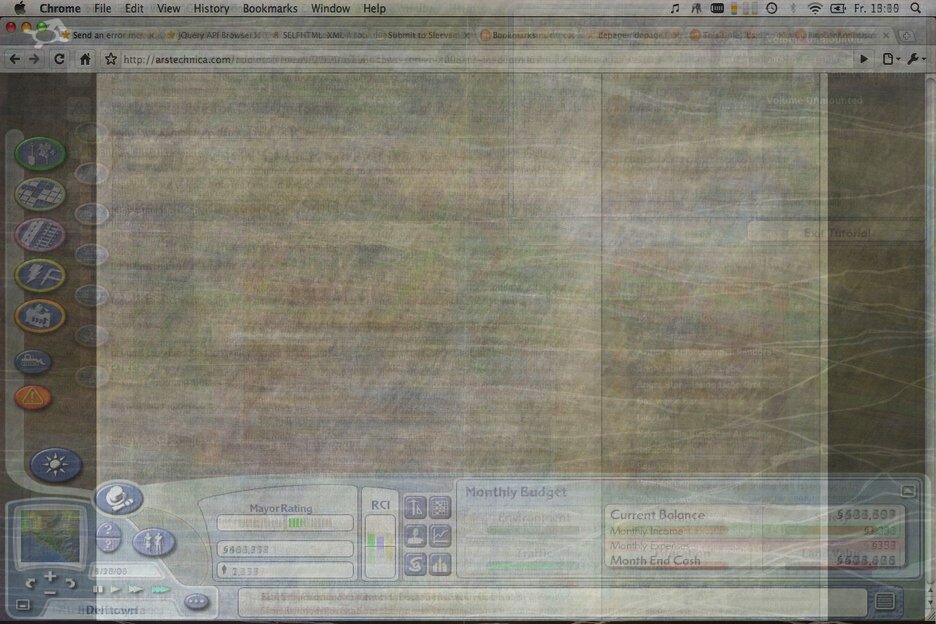Bookmark this page with the star
Viewport: 936px width, 624px height.
[x=110, y=59]
